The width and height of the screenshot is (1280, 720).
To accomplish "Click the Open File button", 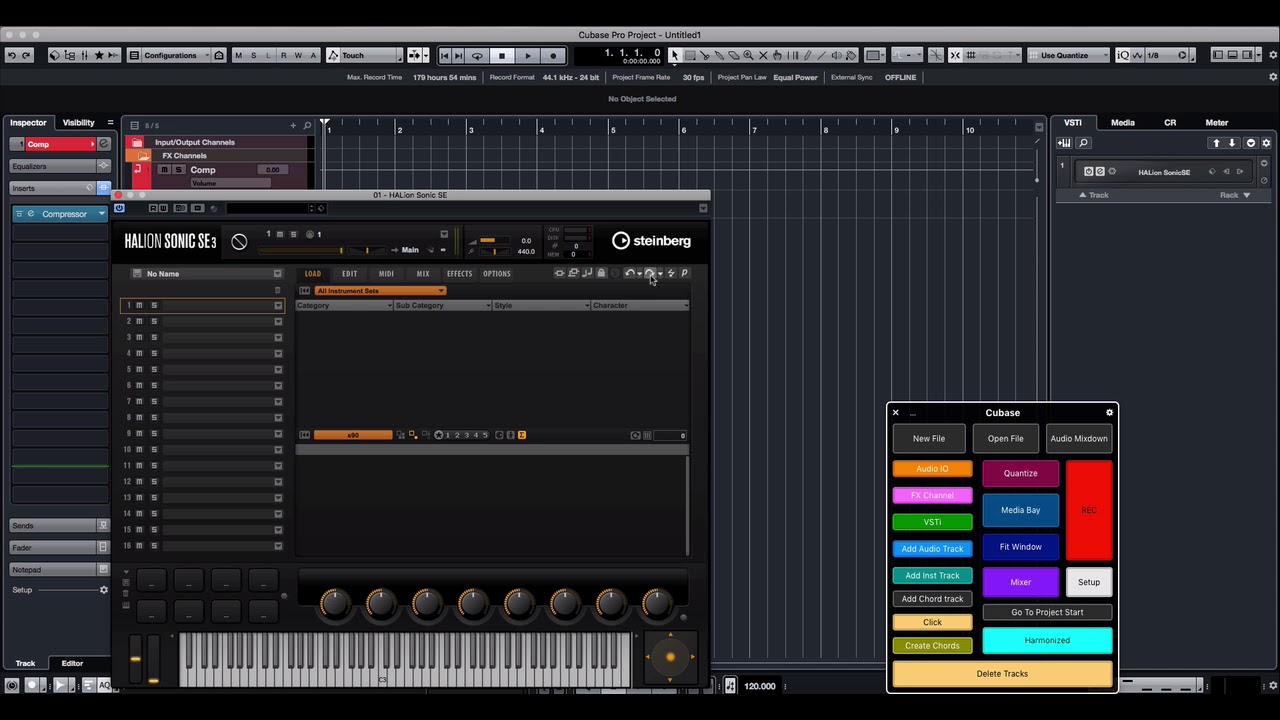I will (x=1005, y=438).
